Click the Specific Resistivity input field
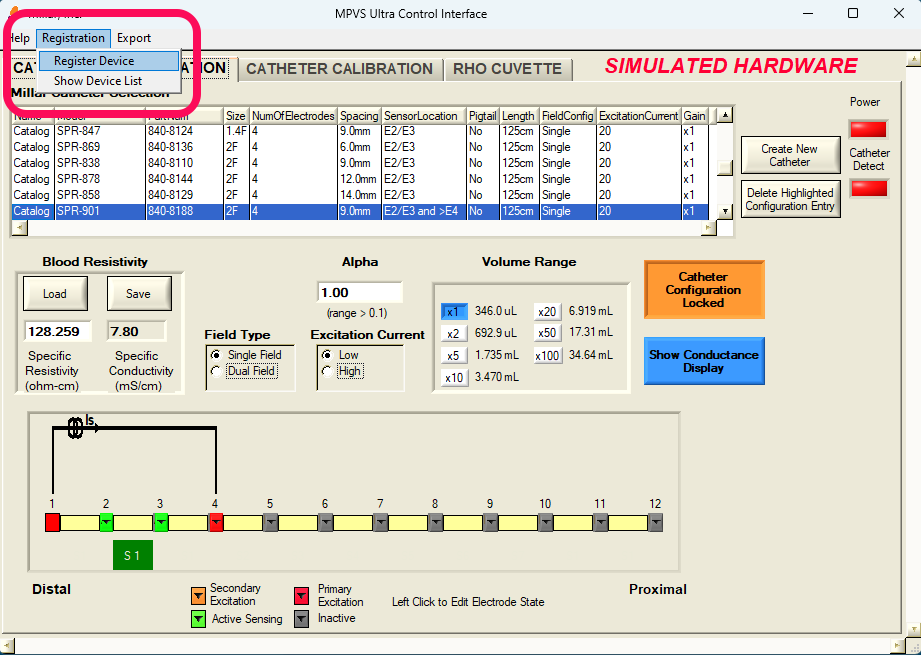Screen dimensions: 921x656 click(x=58, y=332)
